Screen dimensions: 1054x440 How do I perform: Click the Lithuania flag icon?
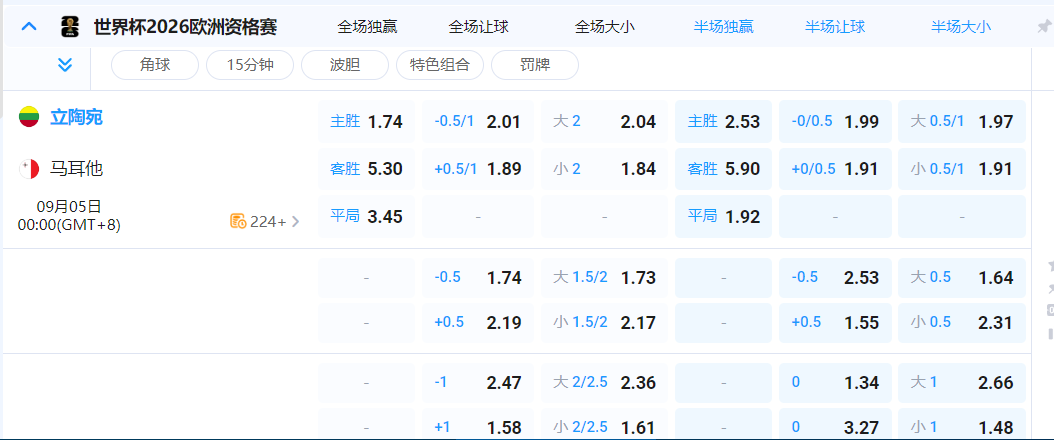[x=29, y=117]
